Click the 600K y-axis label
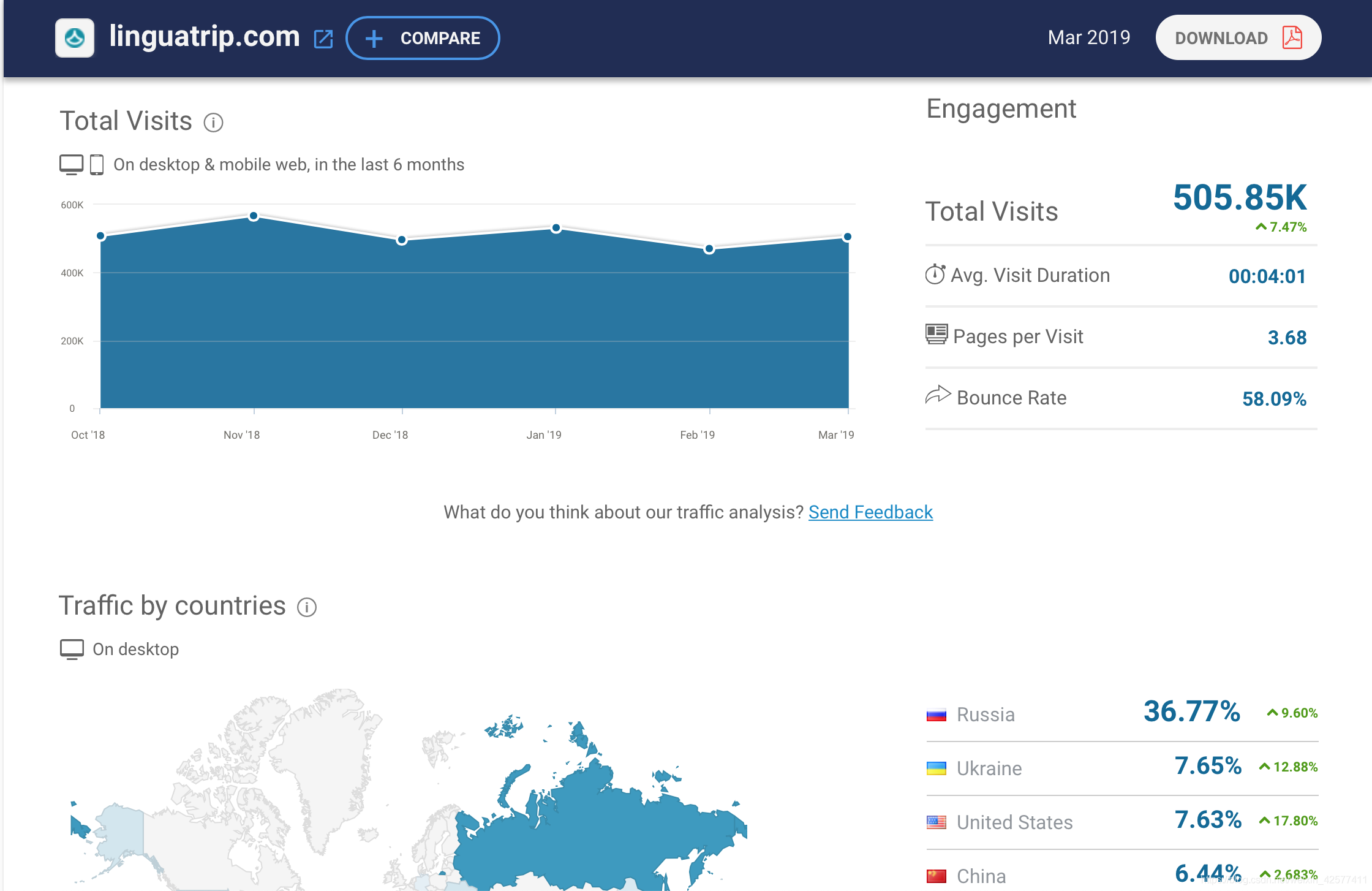Image resolution: width=1372 pixels, height=891 pixels. coord(72,205)
